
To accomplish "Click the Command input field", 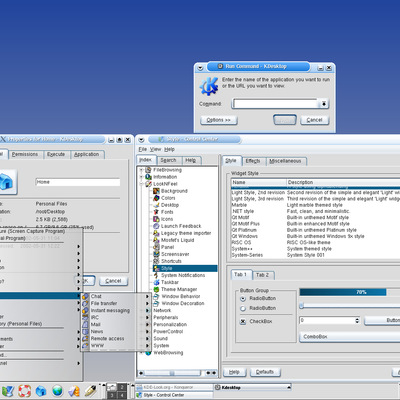I will [x=275, y=104].
